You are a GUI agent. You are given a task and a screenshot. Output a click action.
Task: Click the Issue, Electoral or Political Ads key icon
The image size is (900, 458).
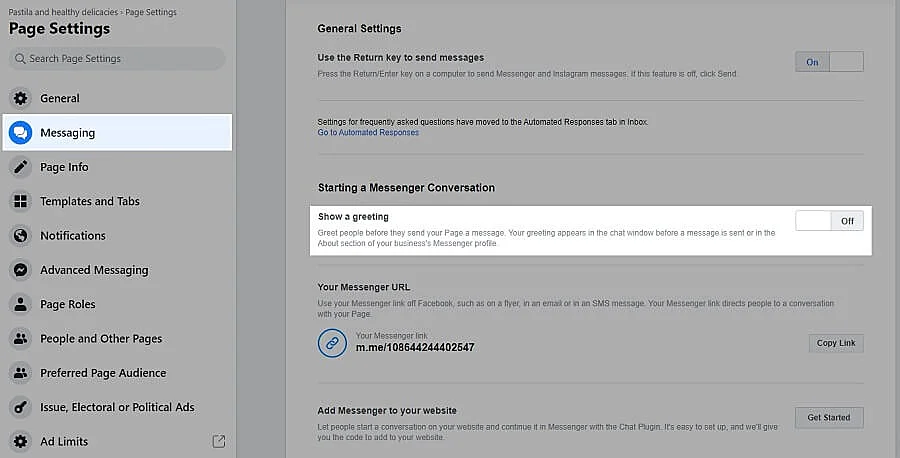coord(20,407)
